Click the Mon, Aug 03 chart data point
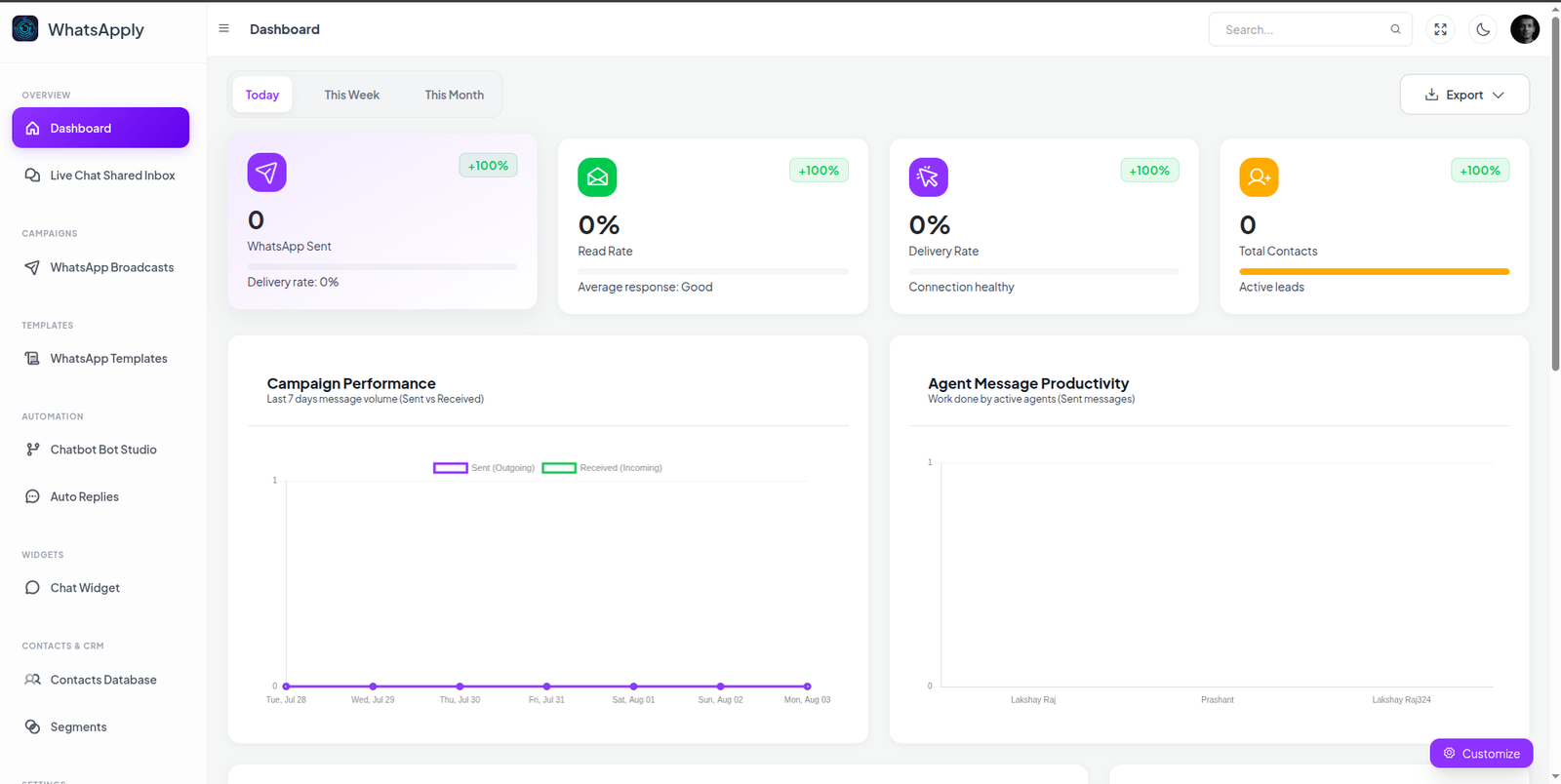Viewport: 1561px width, 784px height. (x=807, y=686)
